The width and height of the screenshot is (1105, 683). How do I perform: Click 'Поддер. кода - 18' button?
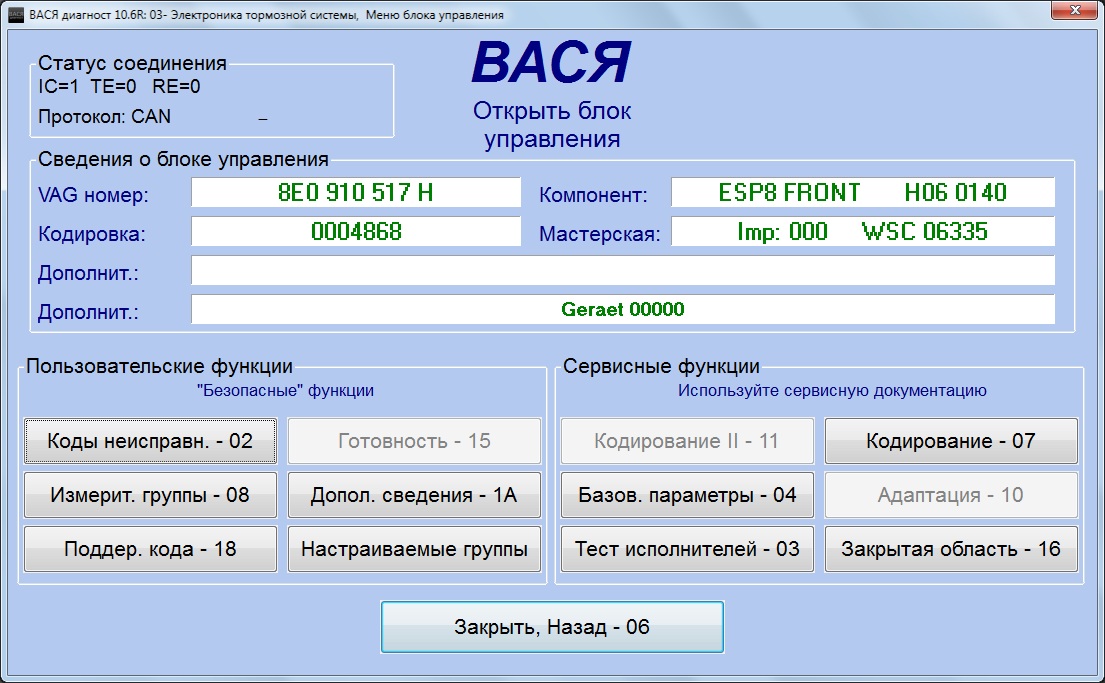[150, 549]
